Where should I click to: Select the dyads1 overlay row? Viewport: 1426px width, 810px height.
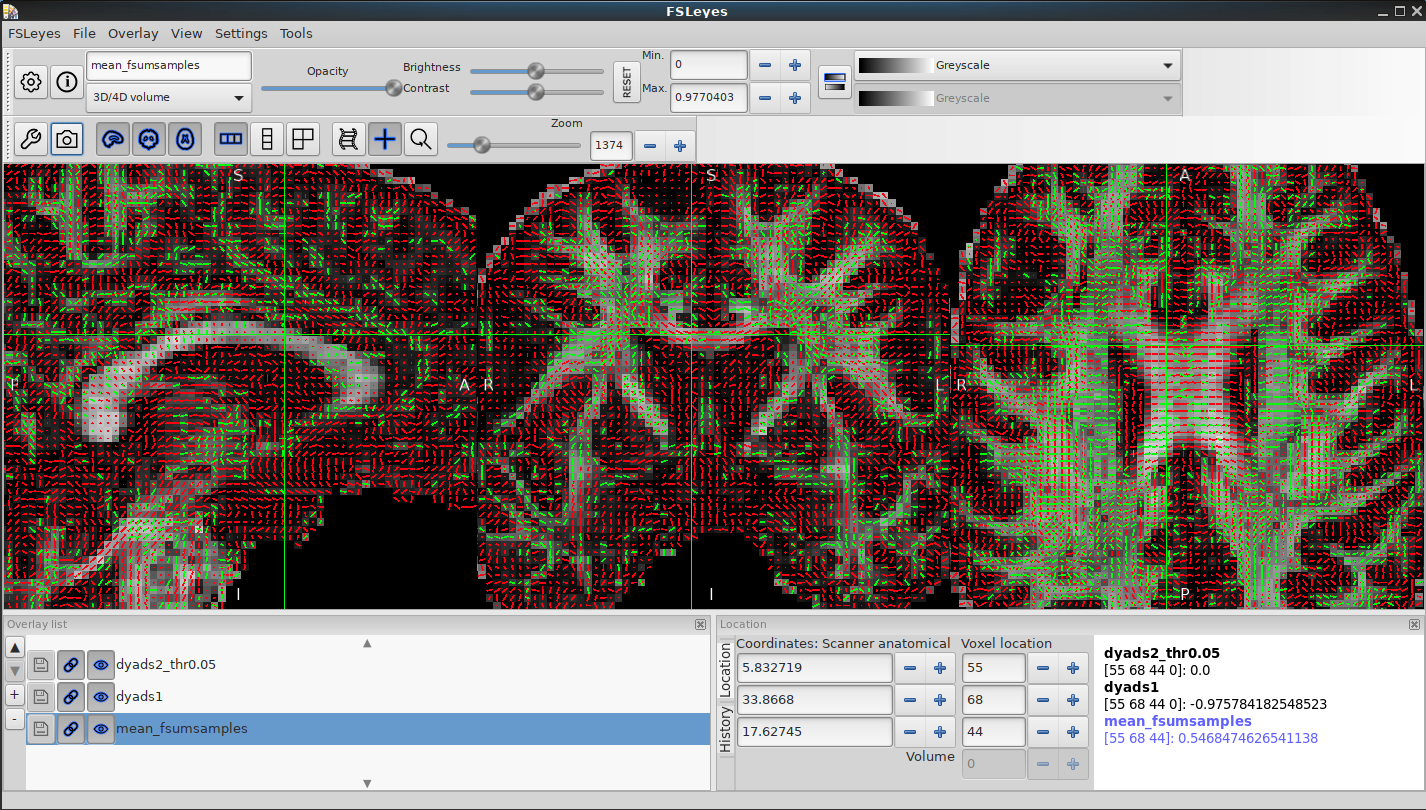(x=368, y=697)
